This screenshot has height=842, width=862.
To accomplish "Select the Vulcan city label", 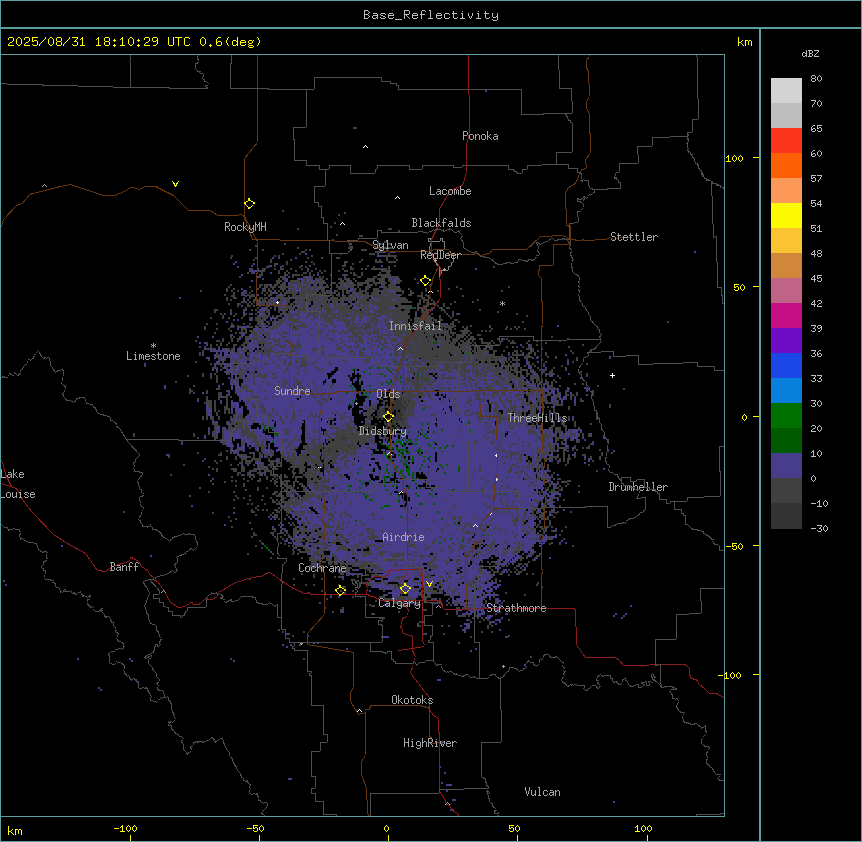I will pyautogui.click(x=543, y=792).
